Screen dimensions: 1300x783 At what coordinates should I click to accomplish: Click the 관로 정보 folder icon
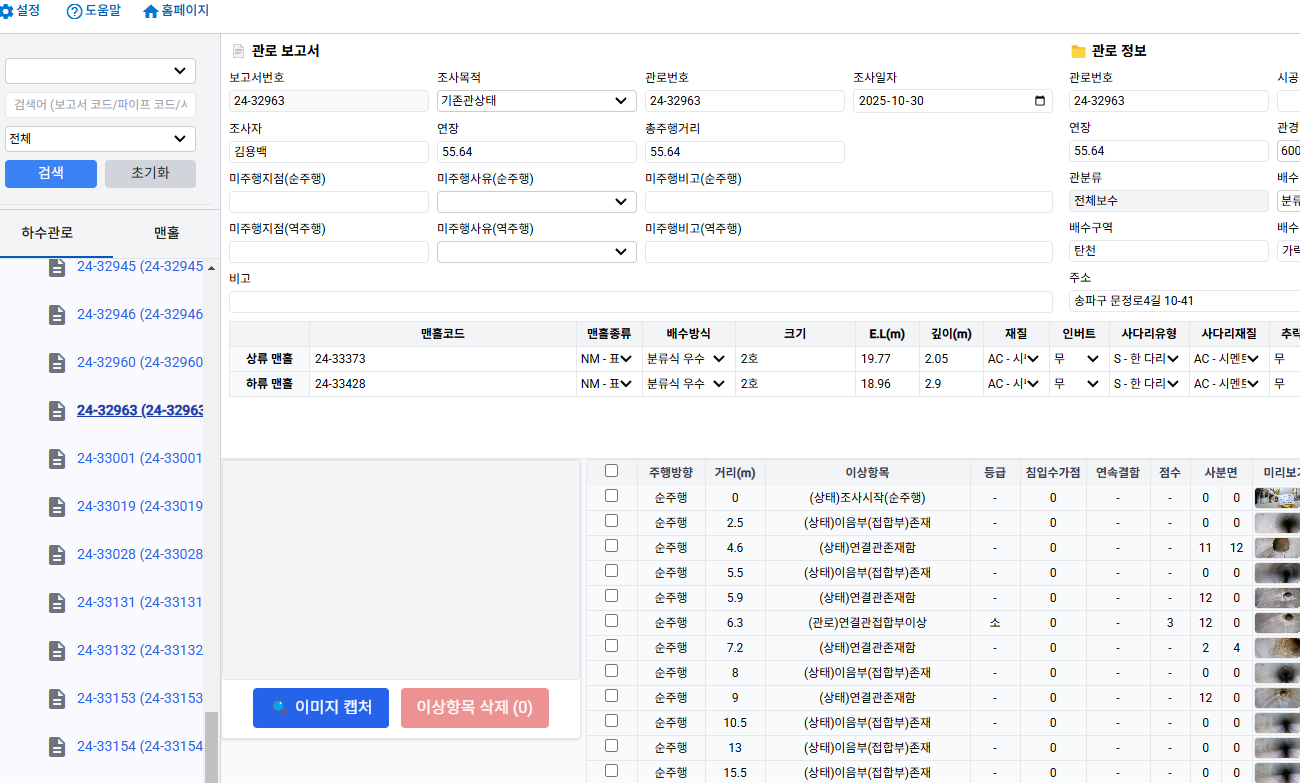[x=1078, y=51]
